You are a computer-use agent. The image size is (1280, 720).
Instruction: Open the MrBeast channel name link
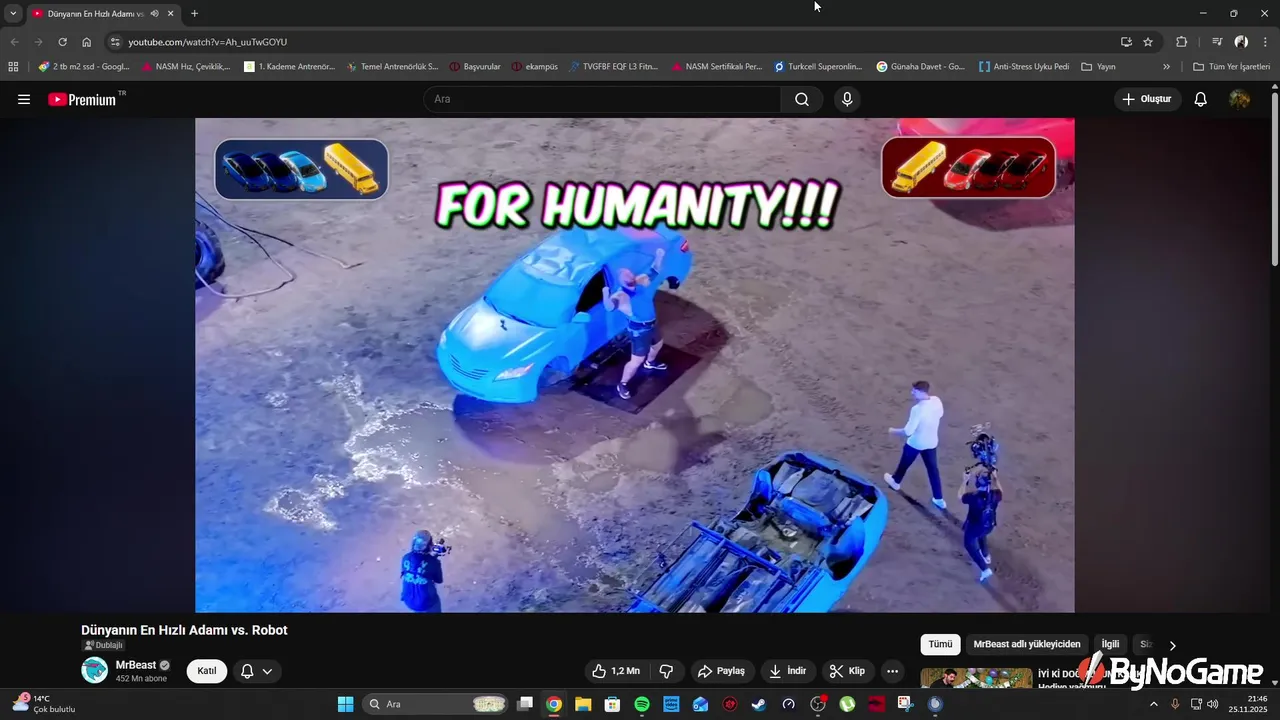click(x=136, y=665)
